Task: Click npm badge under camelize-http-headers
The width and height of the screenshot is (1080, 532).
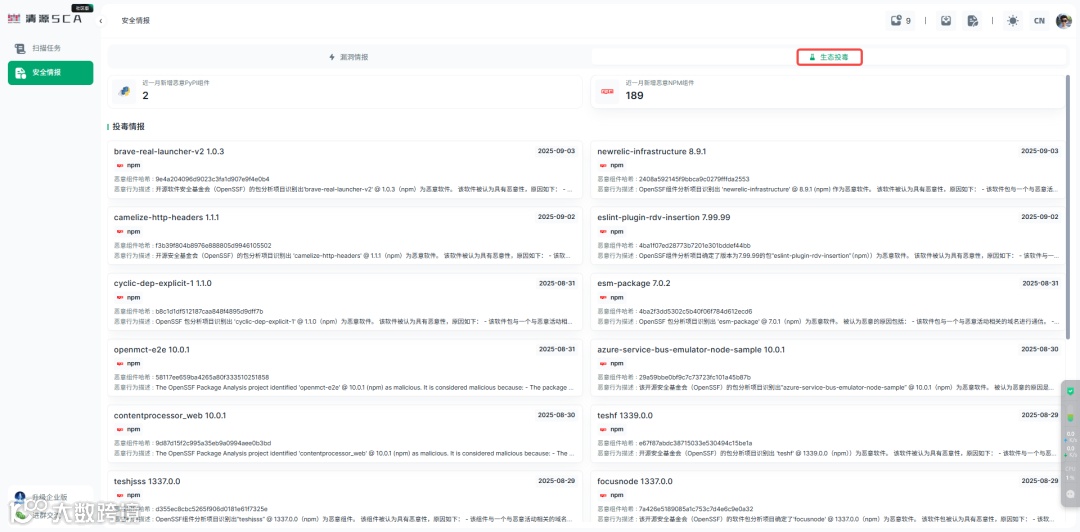Action: (x=128, y=232)
